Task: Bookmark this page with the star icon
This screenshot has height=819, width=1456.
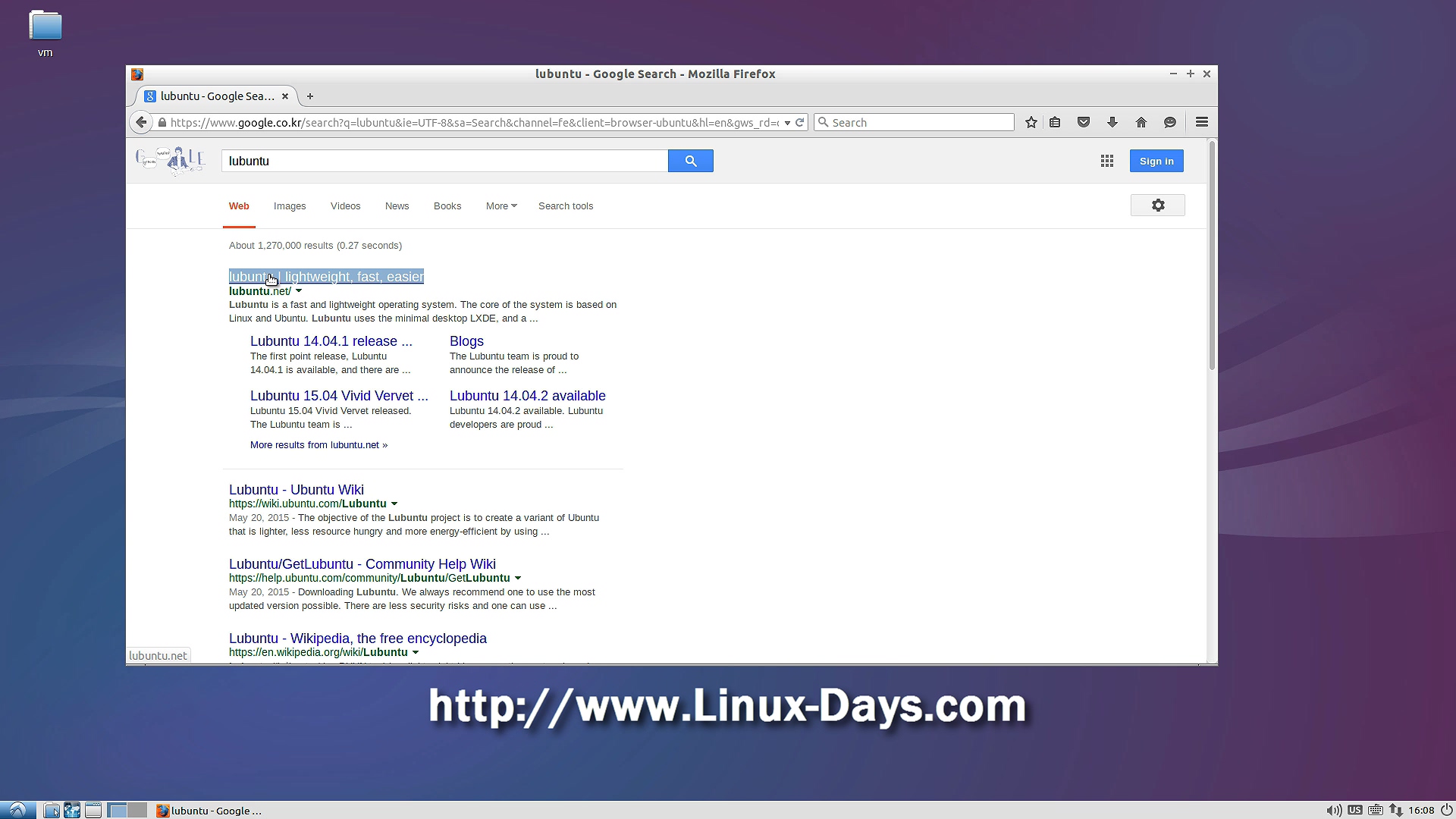Action: pyautogui.click(x=1031, y=122)
